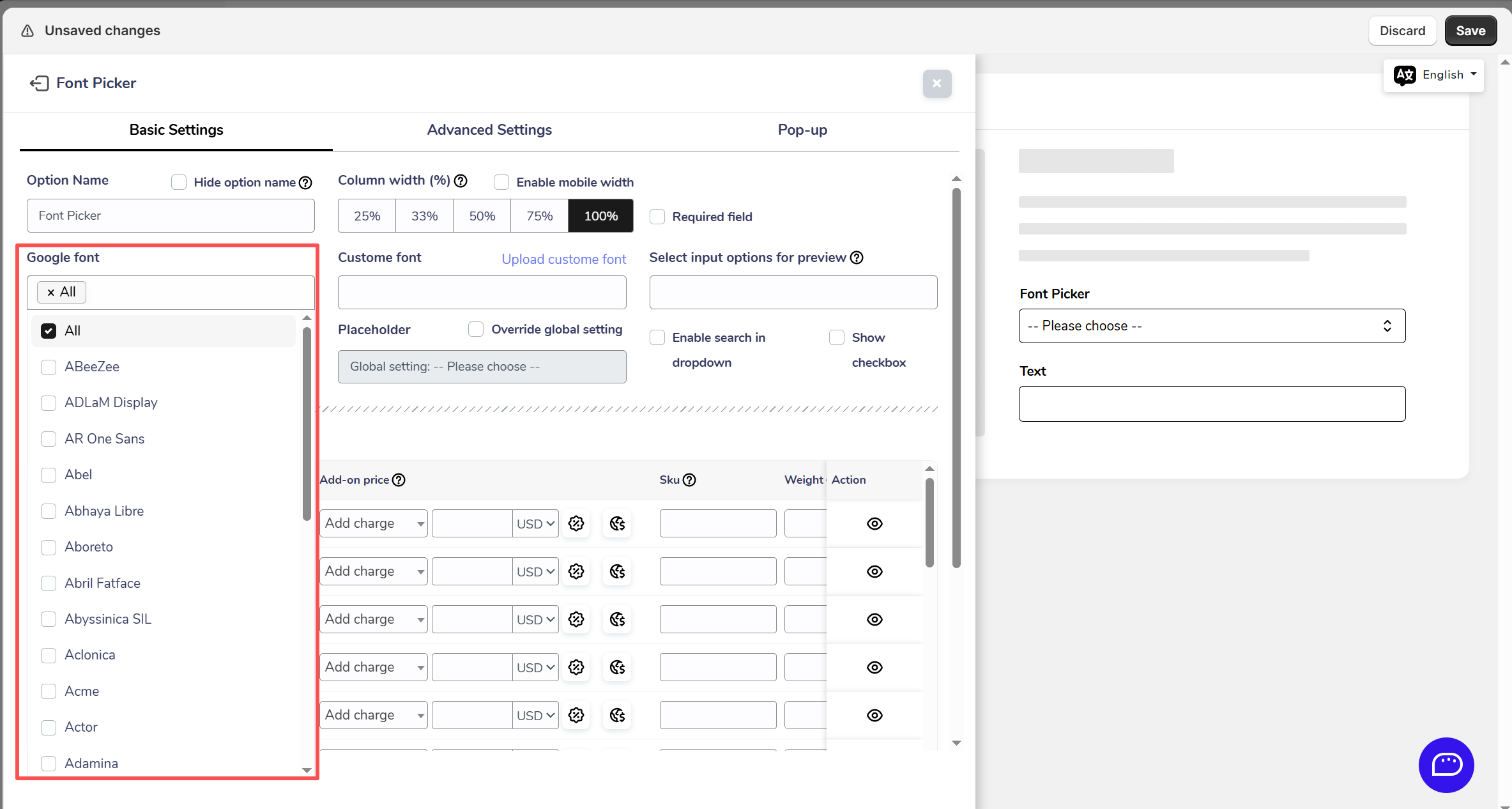
Task: Open the Pop-up tab
Action: [x=802, y=130]
